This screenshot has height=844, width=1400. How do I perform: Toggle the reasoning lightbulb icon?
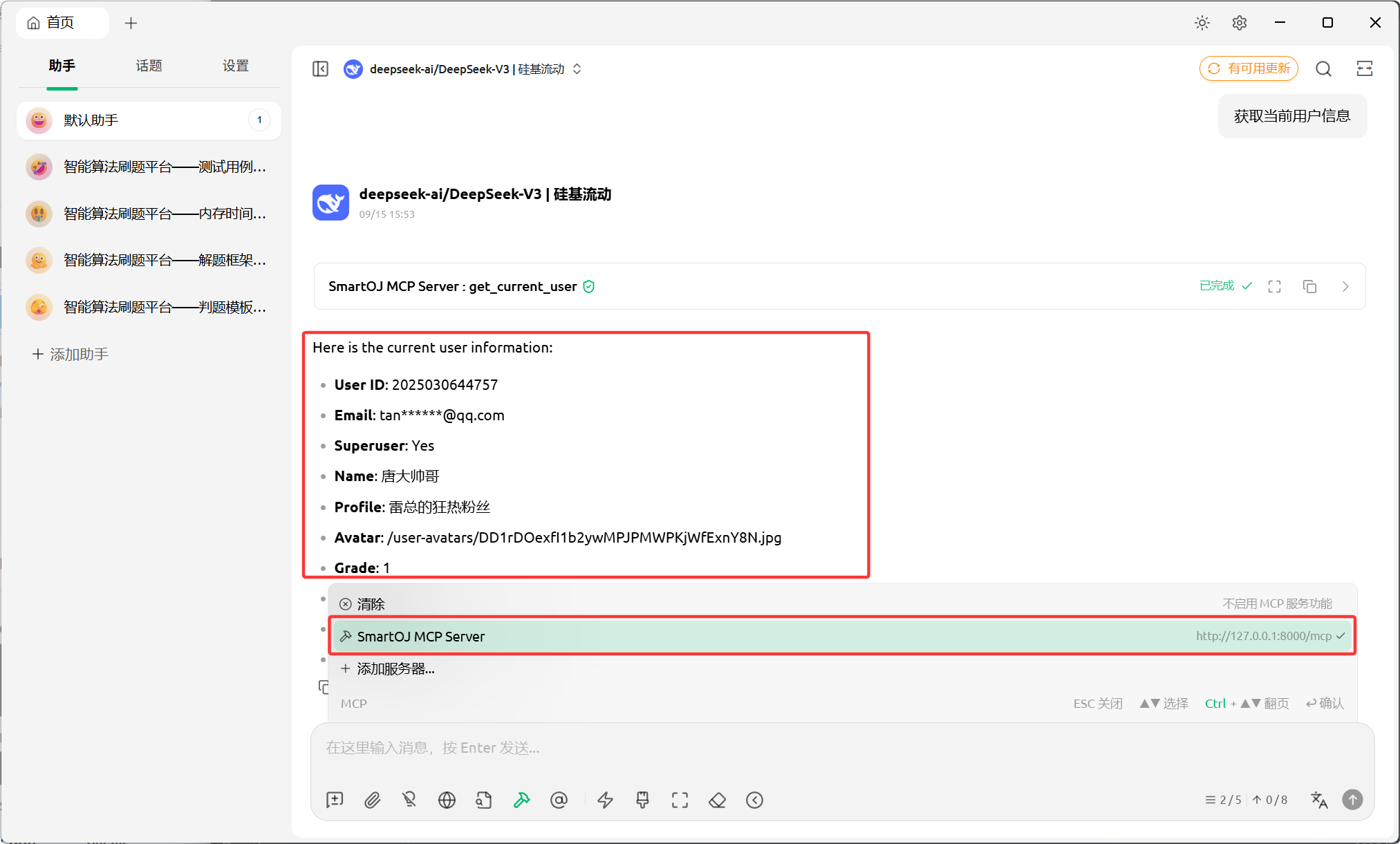[x=409, y=800]
